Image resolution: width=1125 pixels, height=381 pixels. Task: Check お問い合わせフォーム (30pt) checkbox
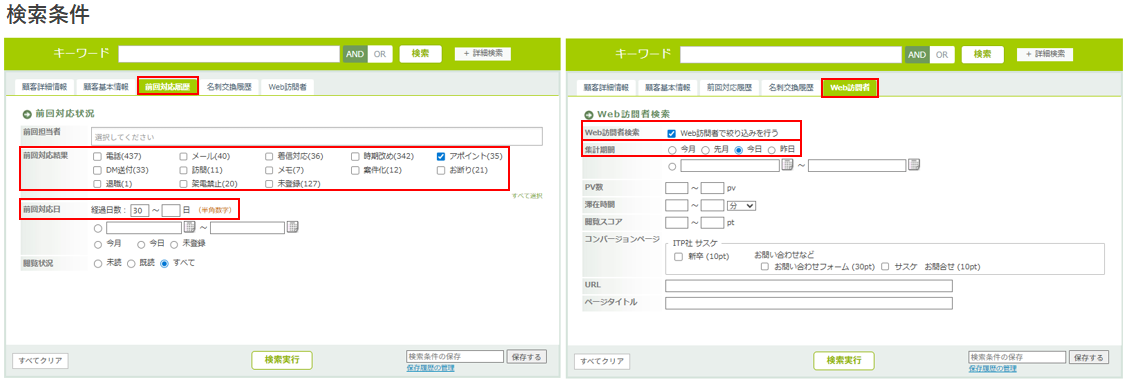point(765,267)
